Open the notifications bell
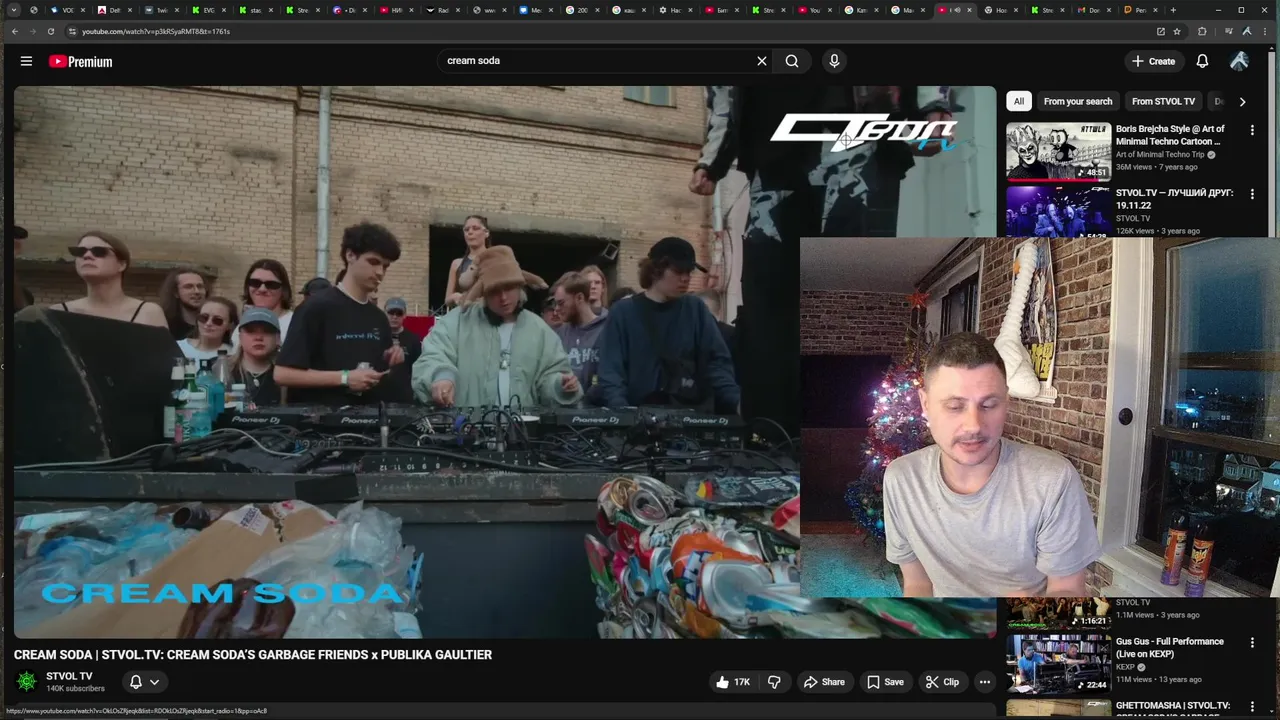This screenshot has width=1280, height=720. coord(1202,61)
